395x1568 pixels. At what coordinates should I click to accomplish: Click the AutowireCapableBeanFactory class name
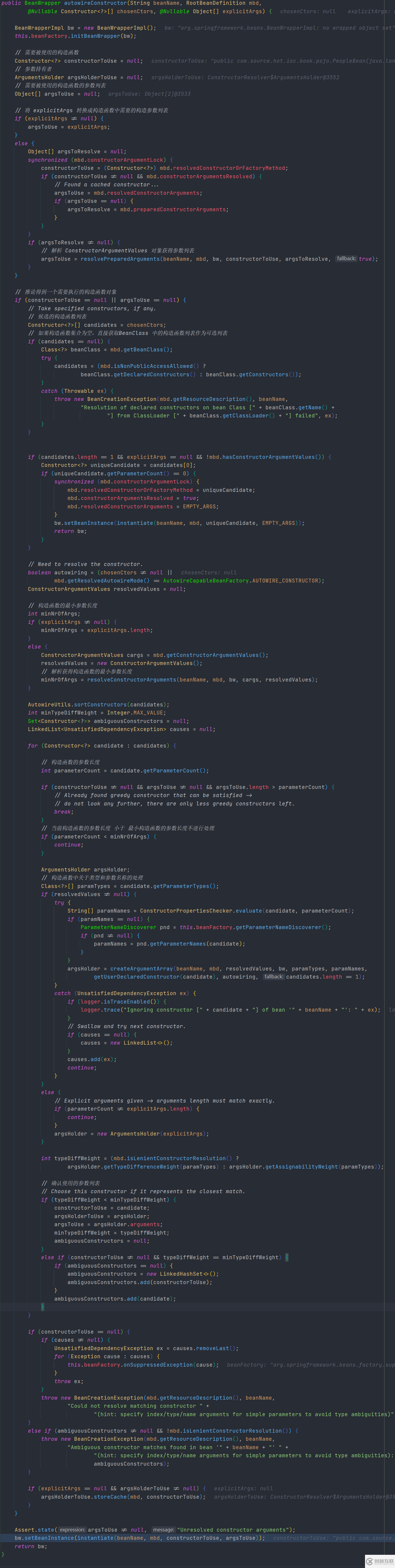point(206,580)
